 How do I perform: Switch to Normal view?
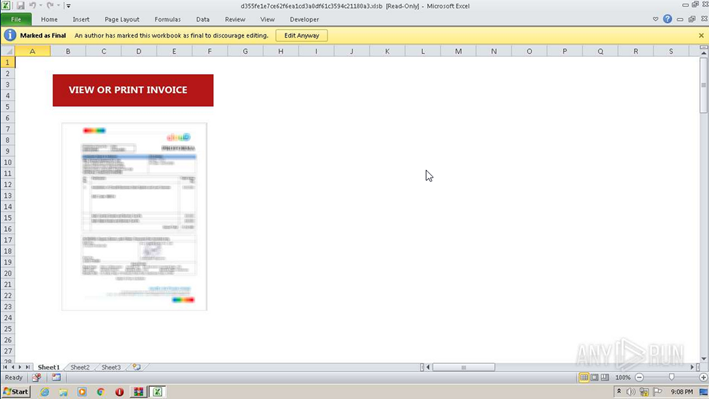tap(584, 377)
